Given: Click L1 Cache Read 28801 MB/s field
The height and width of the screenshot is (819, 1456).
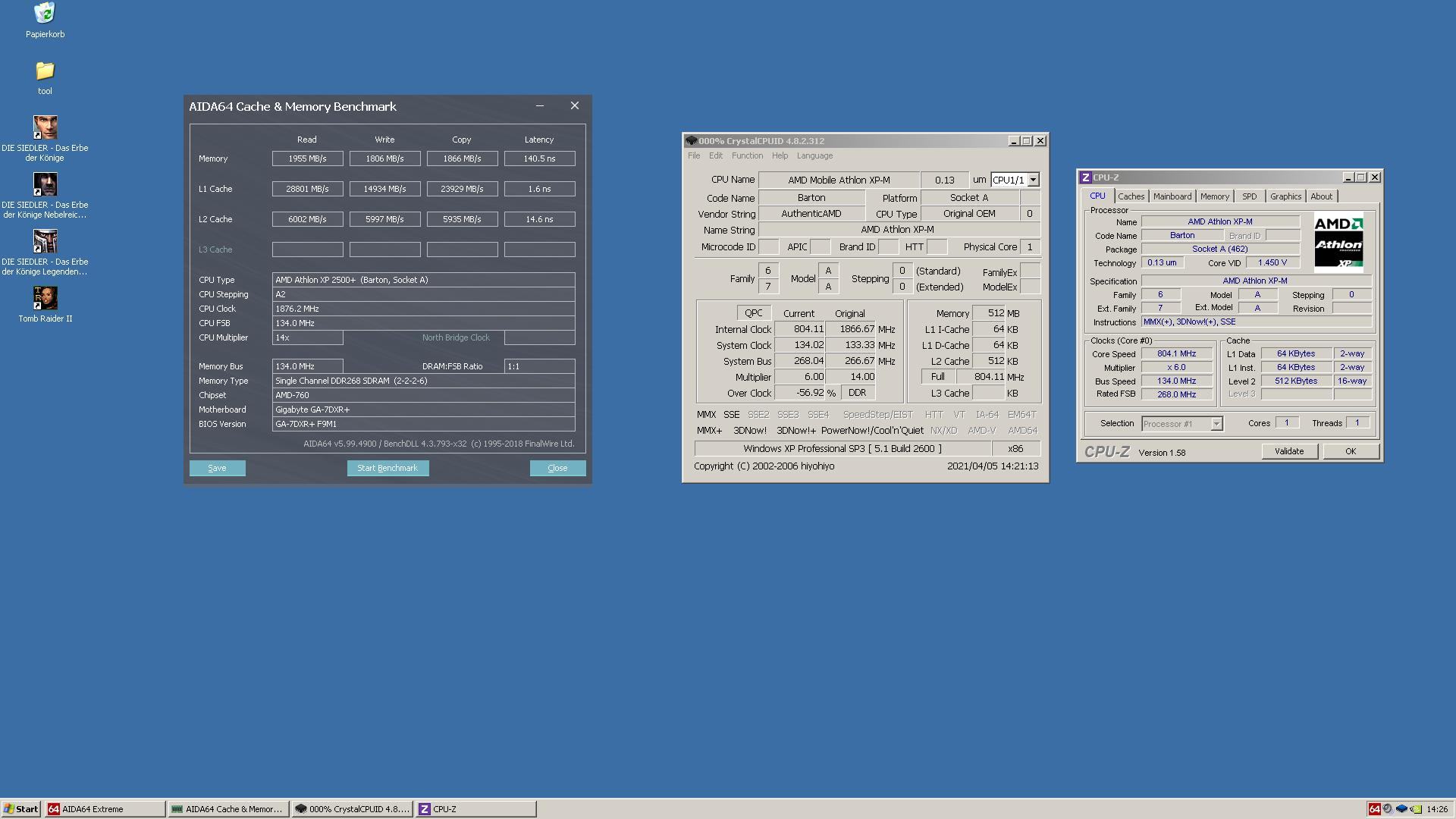Looking at the screenshot, I should click(307, 189).
